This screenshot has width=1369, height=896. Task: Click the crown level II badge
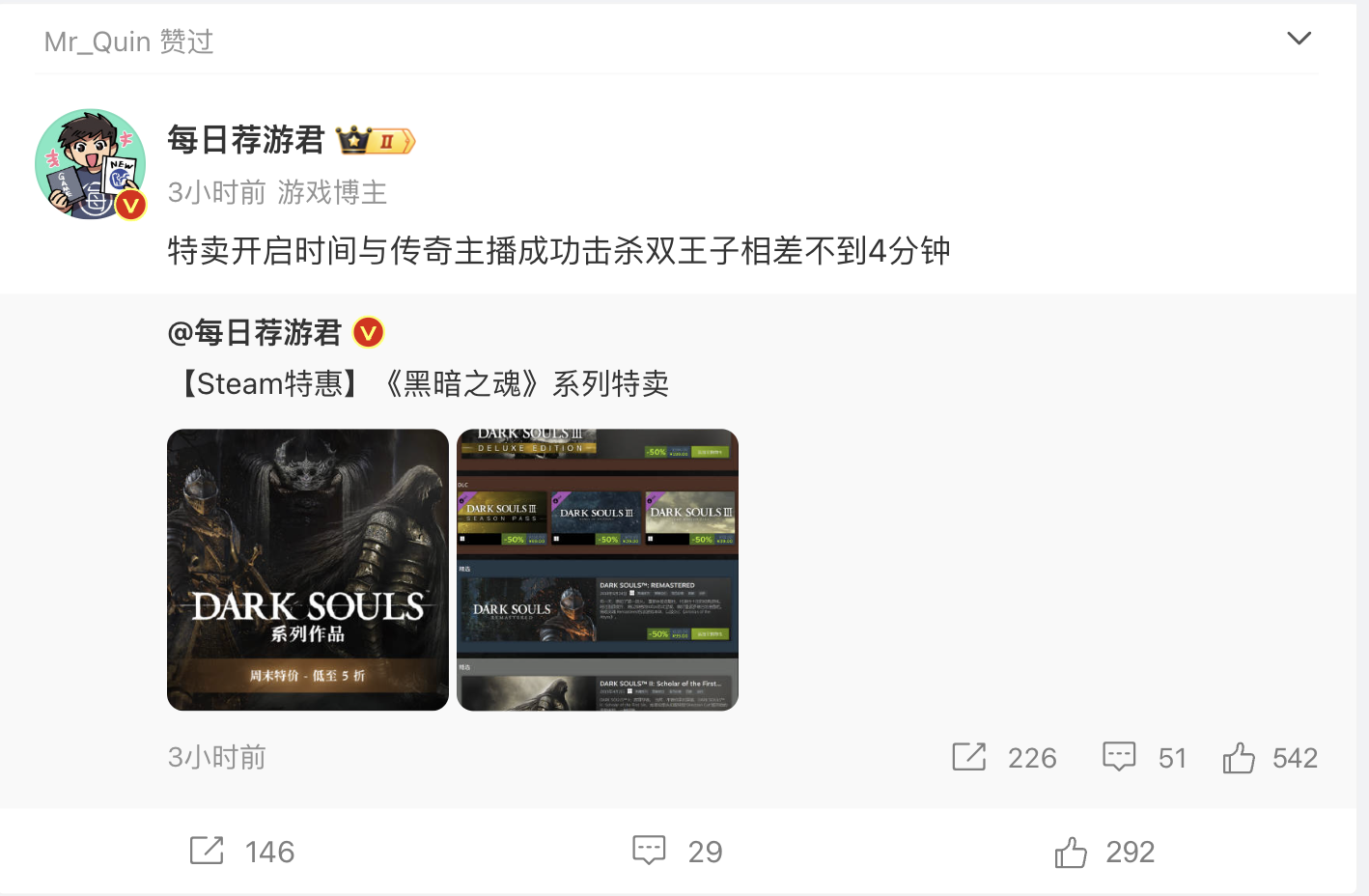(x=376, y=141)
